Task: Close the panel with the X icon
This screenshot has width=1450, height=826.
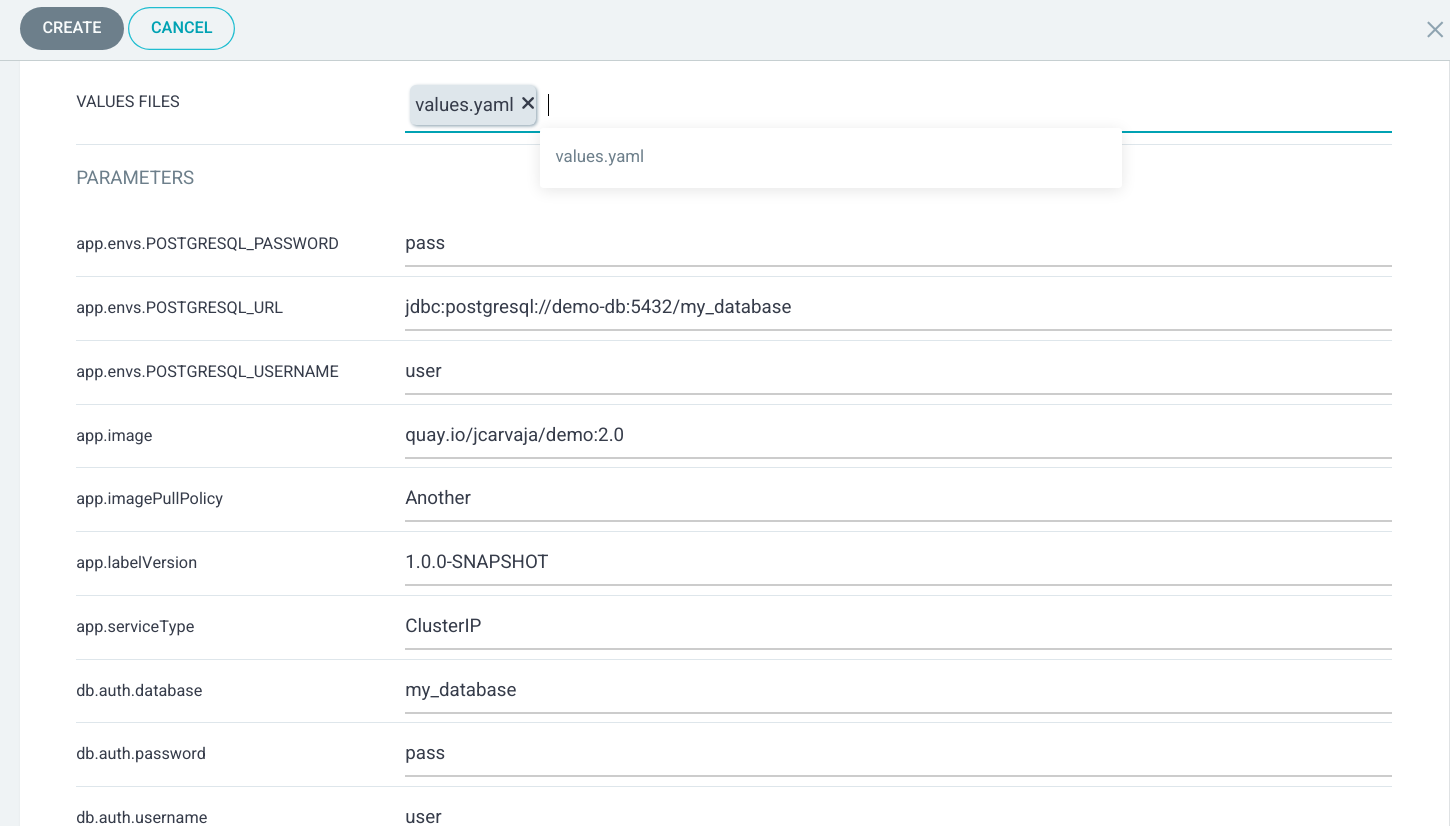Action: pyautogui.click(x=1434, y=29)
